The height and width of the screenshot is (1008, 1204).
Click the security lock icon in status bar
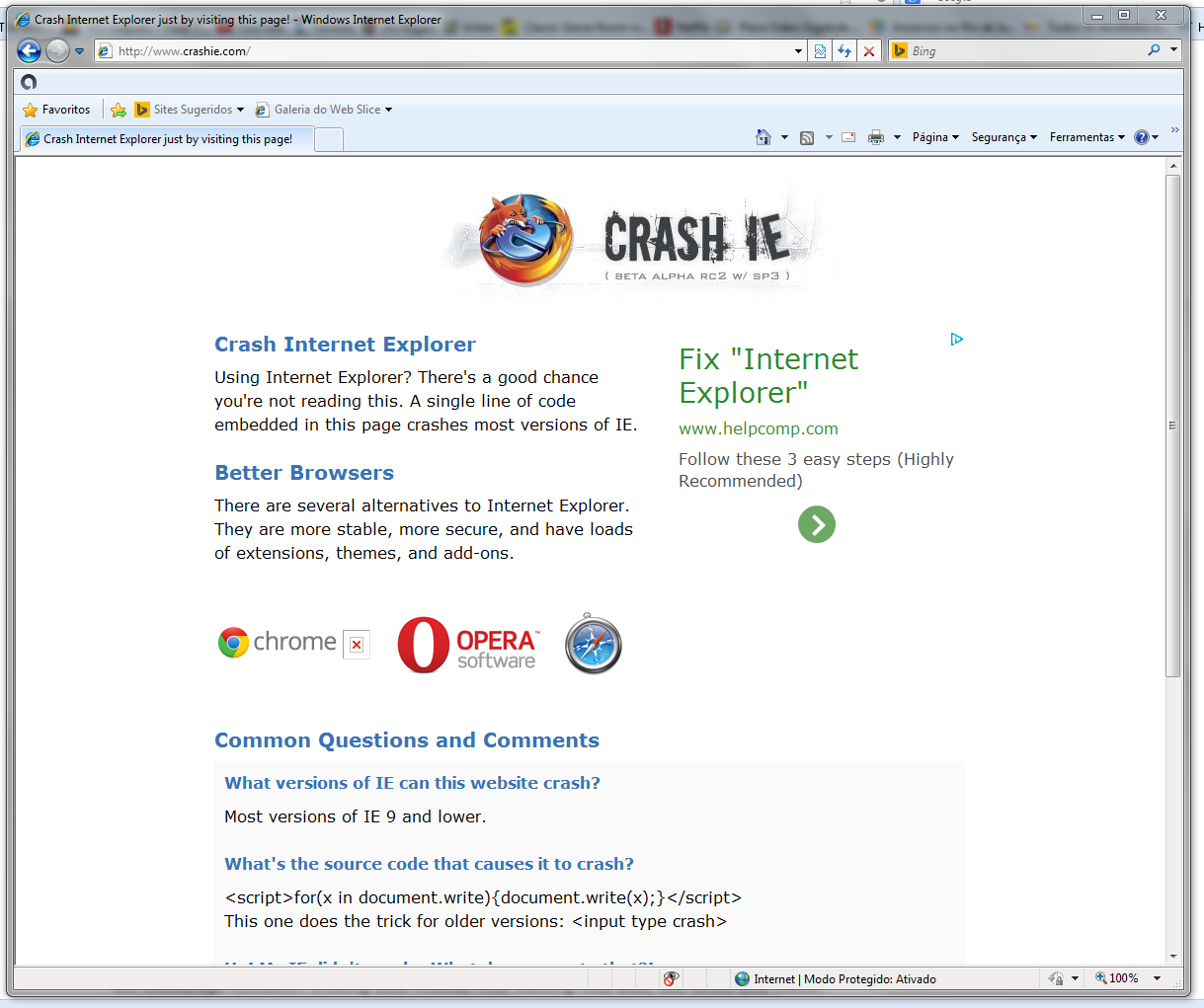[x=1056, y=978]
